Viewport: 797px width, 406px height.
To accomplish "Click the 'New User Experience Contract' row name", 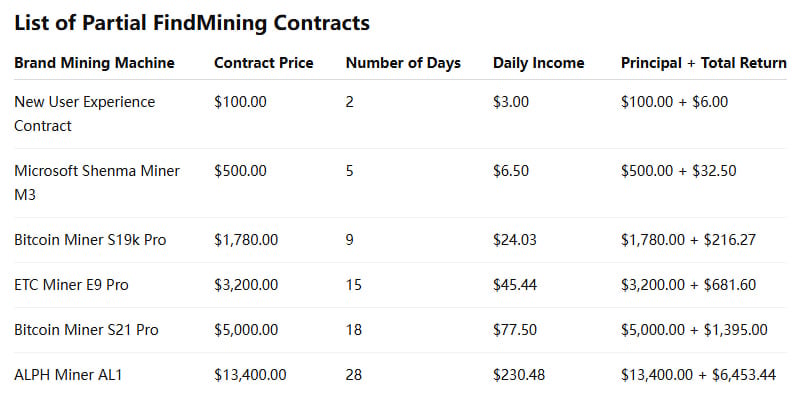I will 85,114.
